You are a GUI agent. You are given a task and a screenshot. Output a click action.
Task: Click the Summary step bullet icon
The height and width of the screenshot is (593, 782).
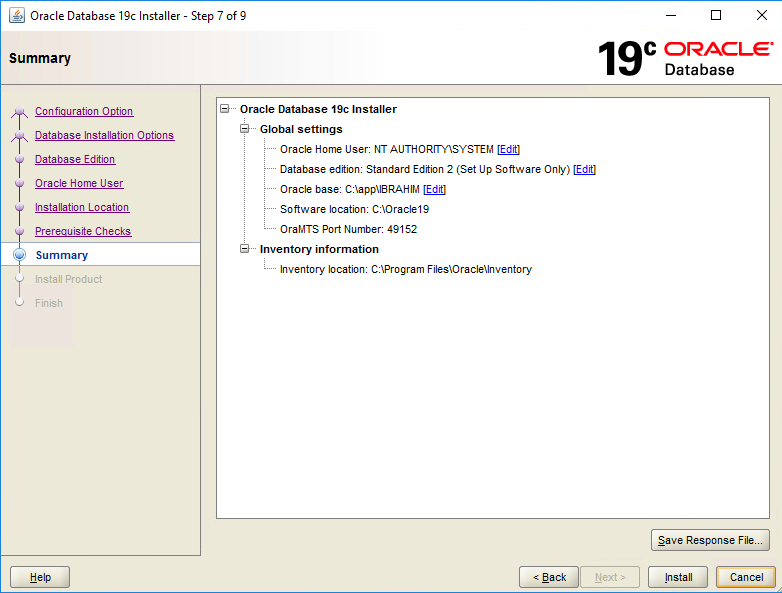pyautogui.click(x=19, y=254)
